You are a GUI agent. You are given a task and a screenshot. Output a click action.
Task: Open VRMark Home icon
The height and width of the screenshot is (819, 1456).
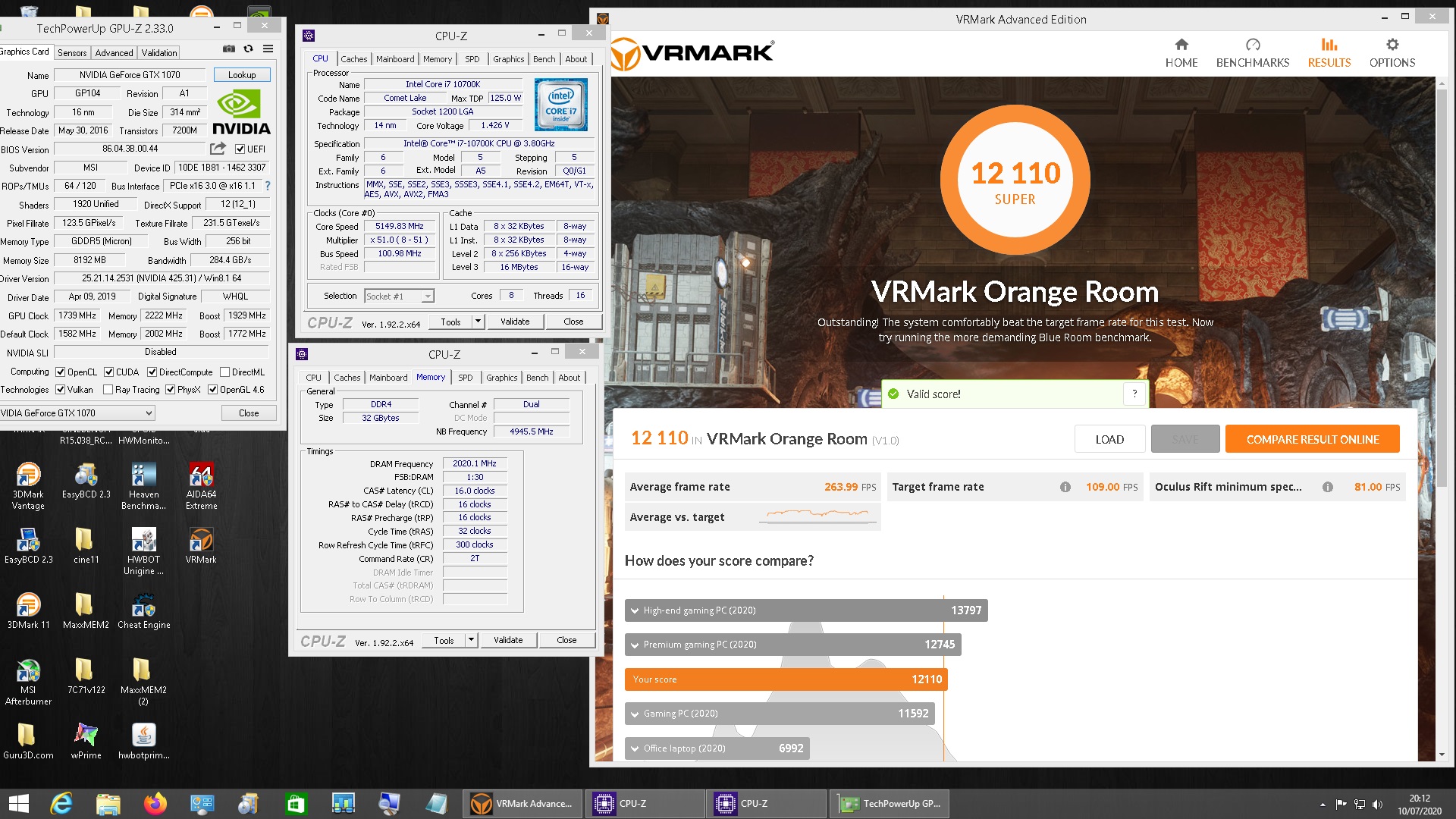point(1181,45)
